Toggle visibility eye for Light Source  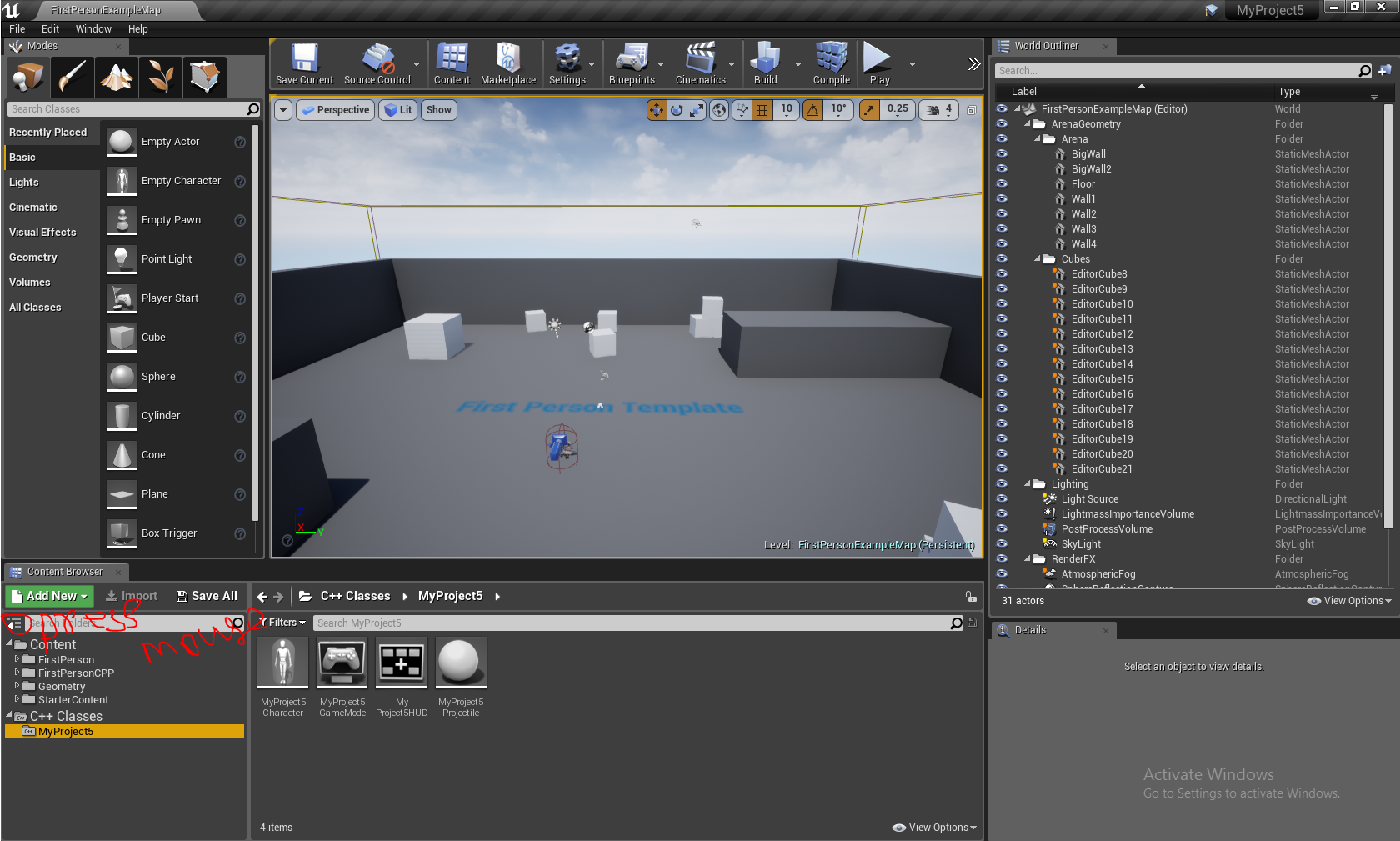[x=1002, y=499]
